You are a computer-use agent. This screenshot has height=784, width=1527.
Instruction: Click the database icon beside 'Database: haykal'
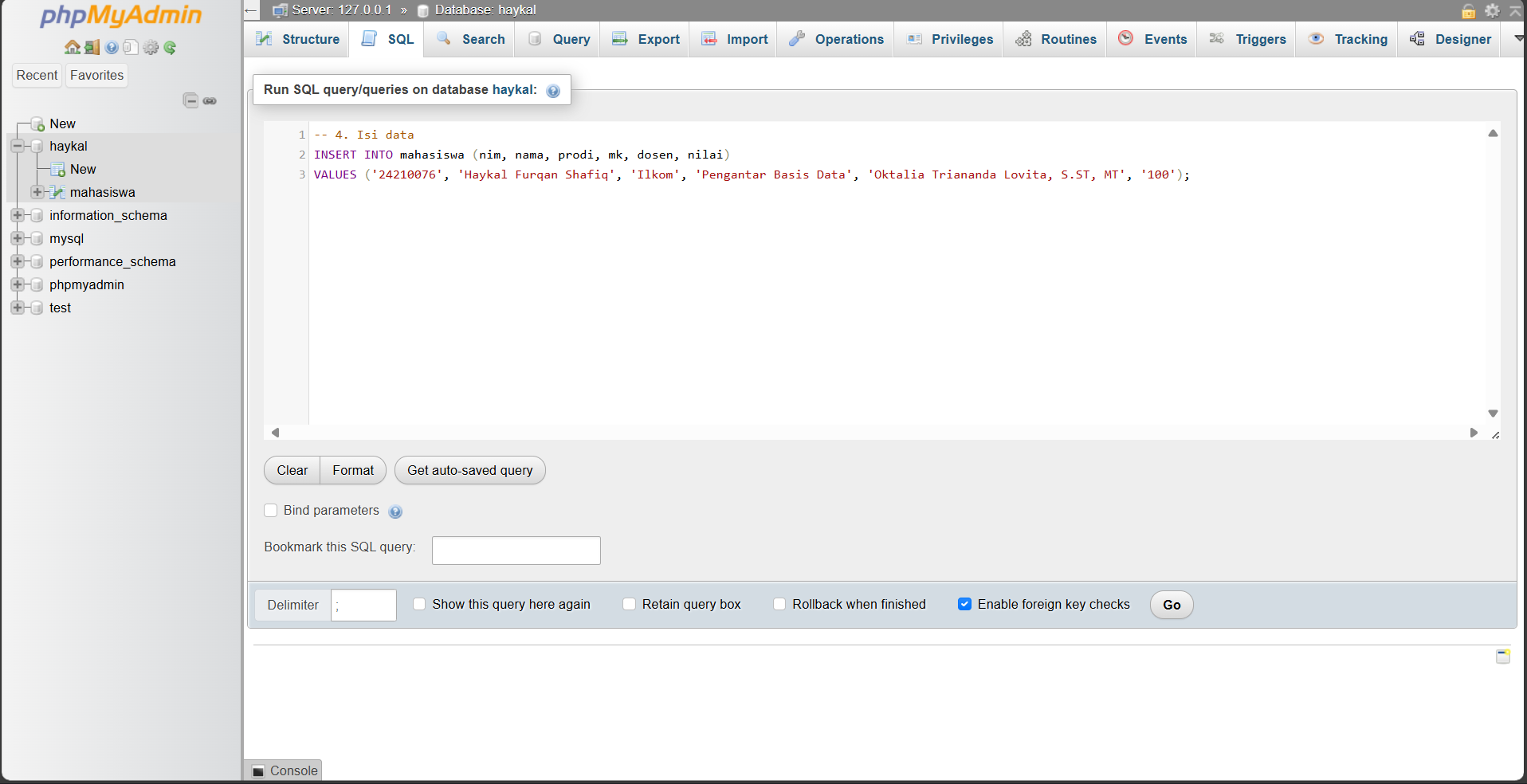click(x=423, y=10)
